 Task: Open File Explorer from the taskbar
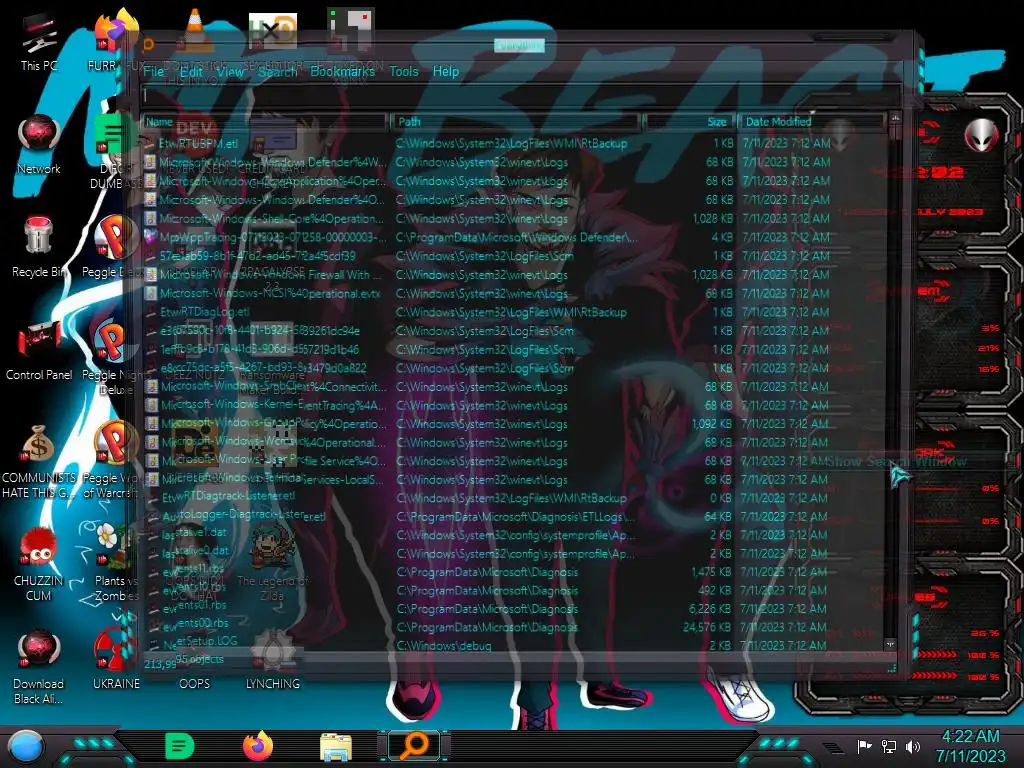click(x=336, y=747)
